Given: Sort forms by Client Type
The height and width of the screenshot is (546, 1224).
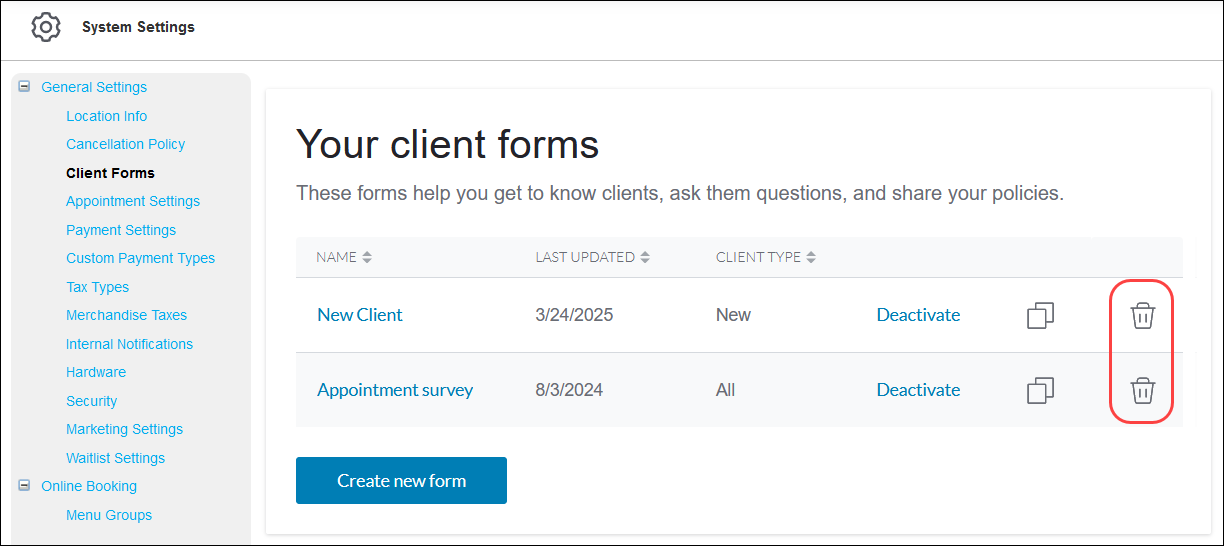Looking at the screenshot, I should (811, 257).
